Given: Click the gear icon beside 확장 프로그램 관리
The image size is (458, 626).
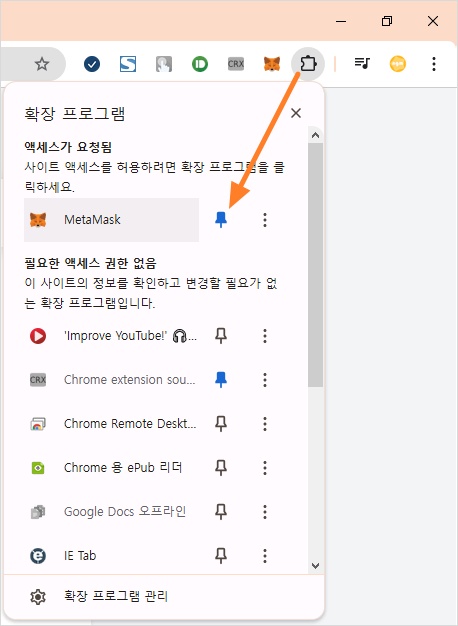Looking at the screenshot, I should (x=38, y=597).
